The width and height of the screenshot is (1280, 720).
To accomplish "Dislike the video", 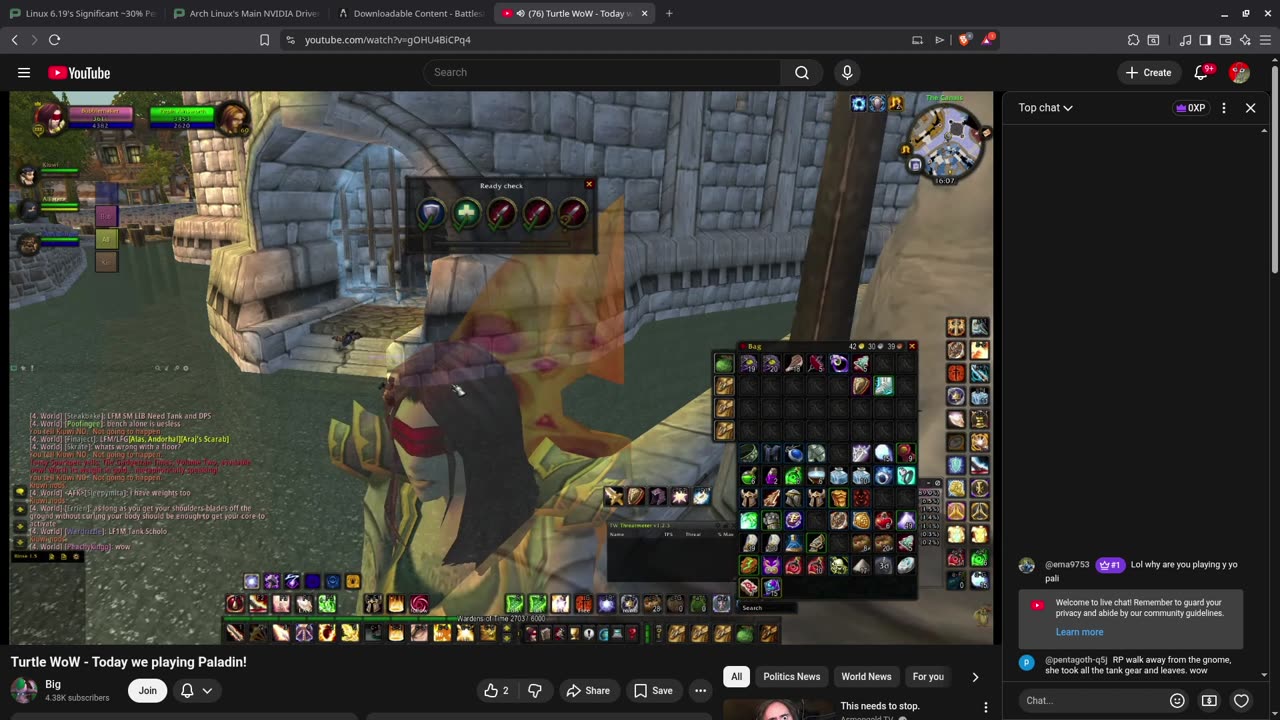I will tap(534, 690).
